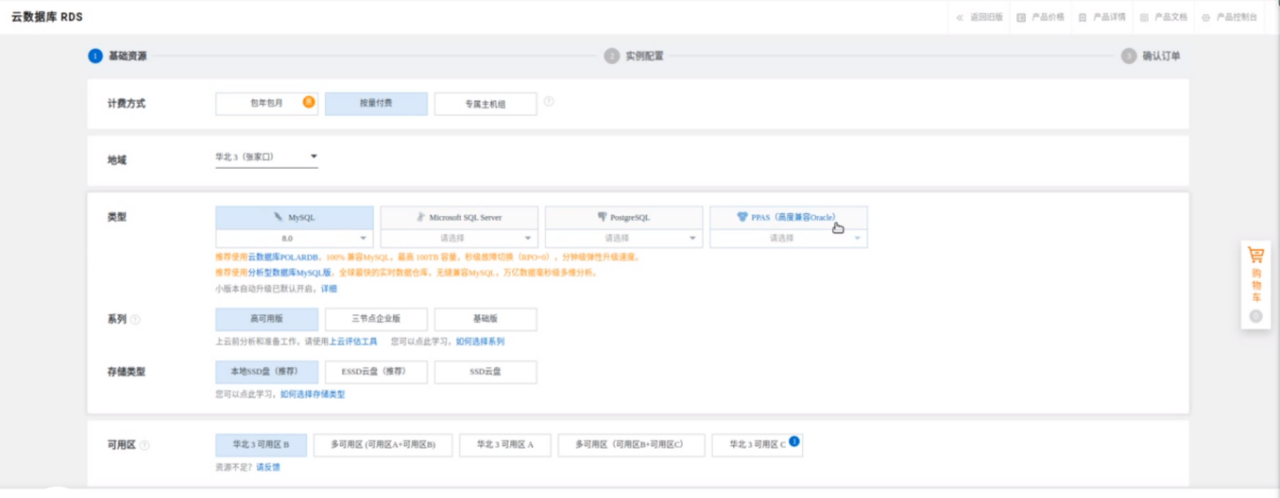Select SSD云盘 storage type
Screen dimensions: 1280x498
[485, 372]
